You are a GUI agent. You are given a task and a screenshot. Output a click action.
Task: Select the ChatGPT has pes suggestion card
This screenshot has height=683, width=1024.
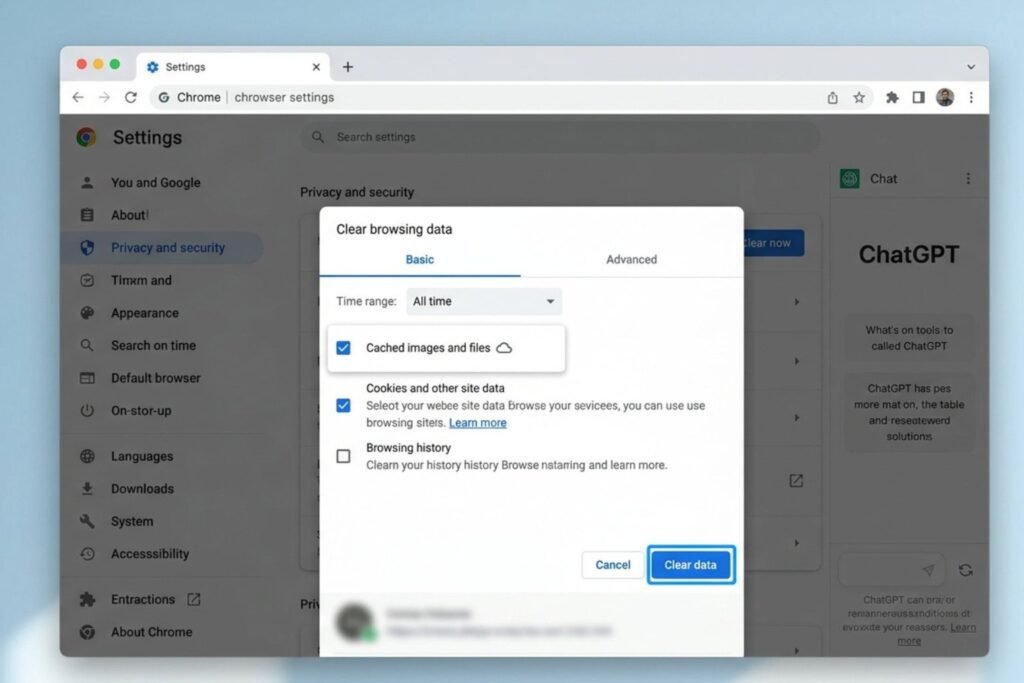click(x=909, y=412)
